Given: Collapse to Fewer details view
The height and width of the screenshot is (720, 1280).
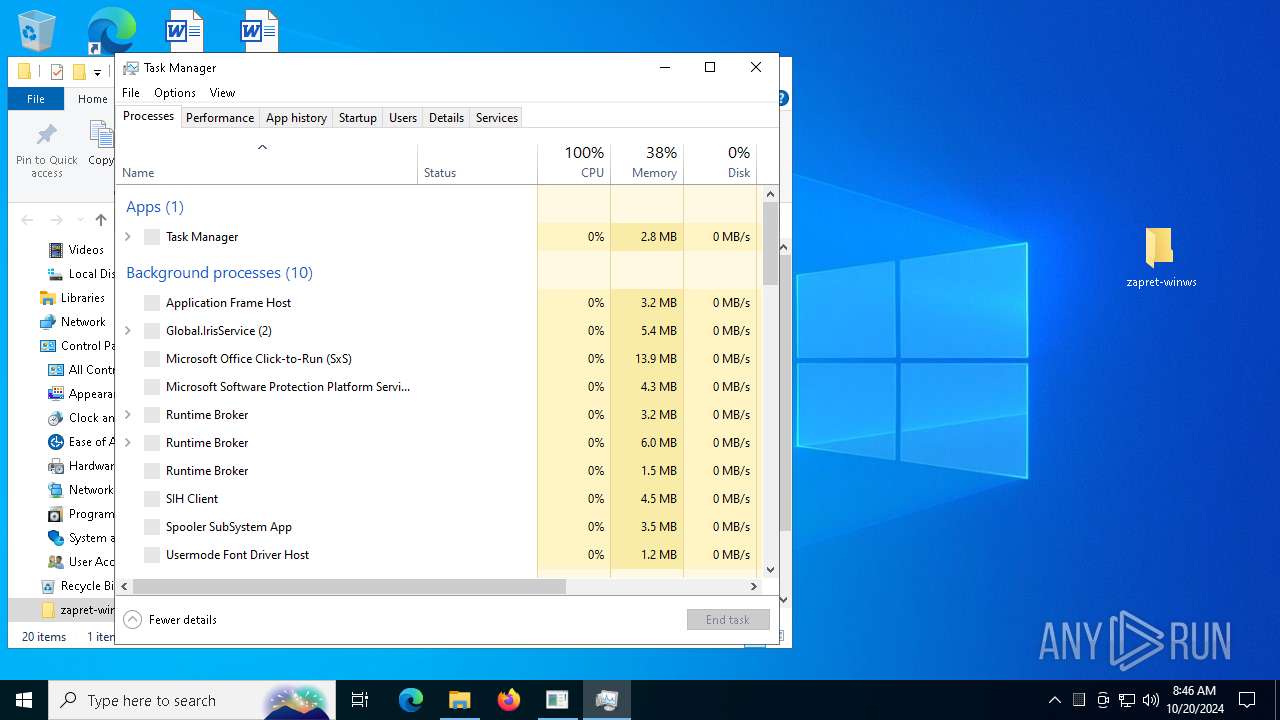Looking at the screenshot, I should point(171,620).
